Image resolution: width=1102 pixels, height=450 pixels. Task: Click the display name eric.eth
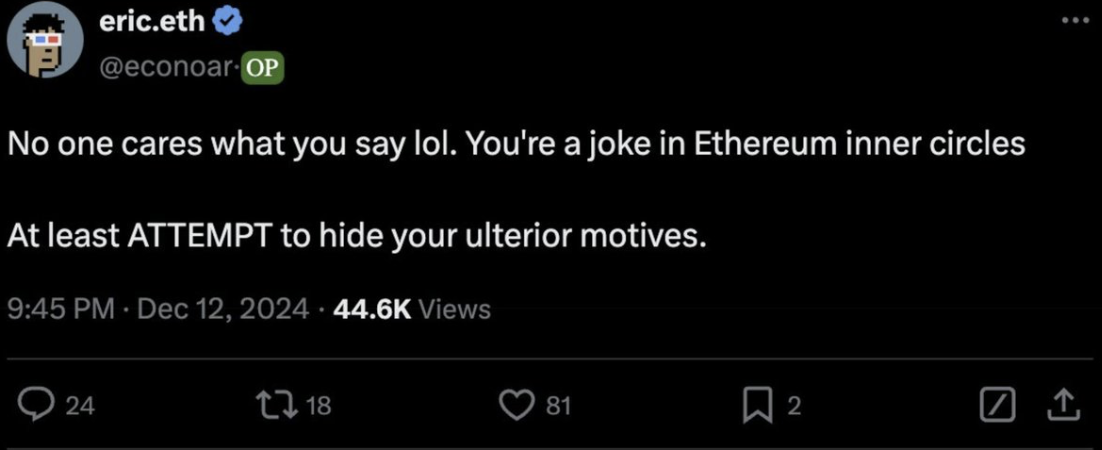coord(152,20)
